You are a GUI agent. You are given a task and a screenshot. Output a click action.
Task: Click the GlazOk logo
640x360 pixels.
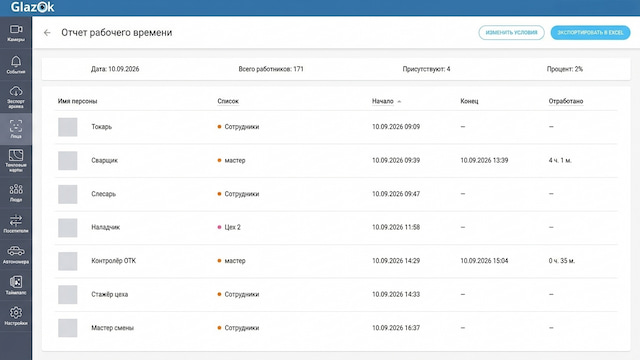(32, 7)
